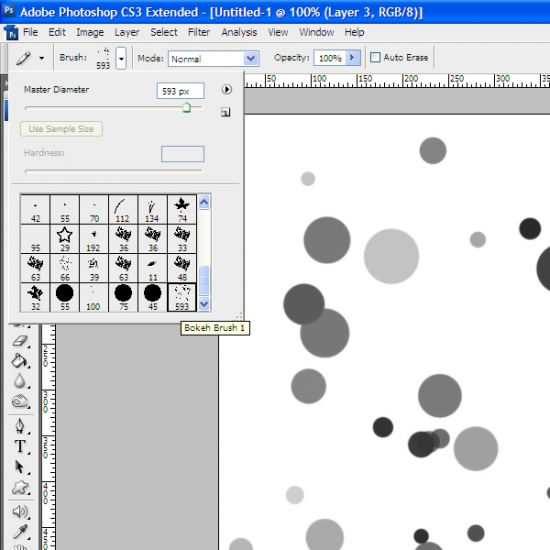Select the Blur tool droplet icon

point(20,381)
